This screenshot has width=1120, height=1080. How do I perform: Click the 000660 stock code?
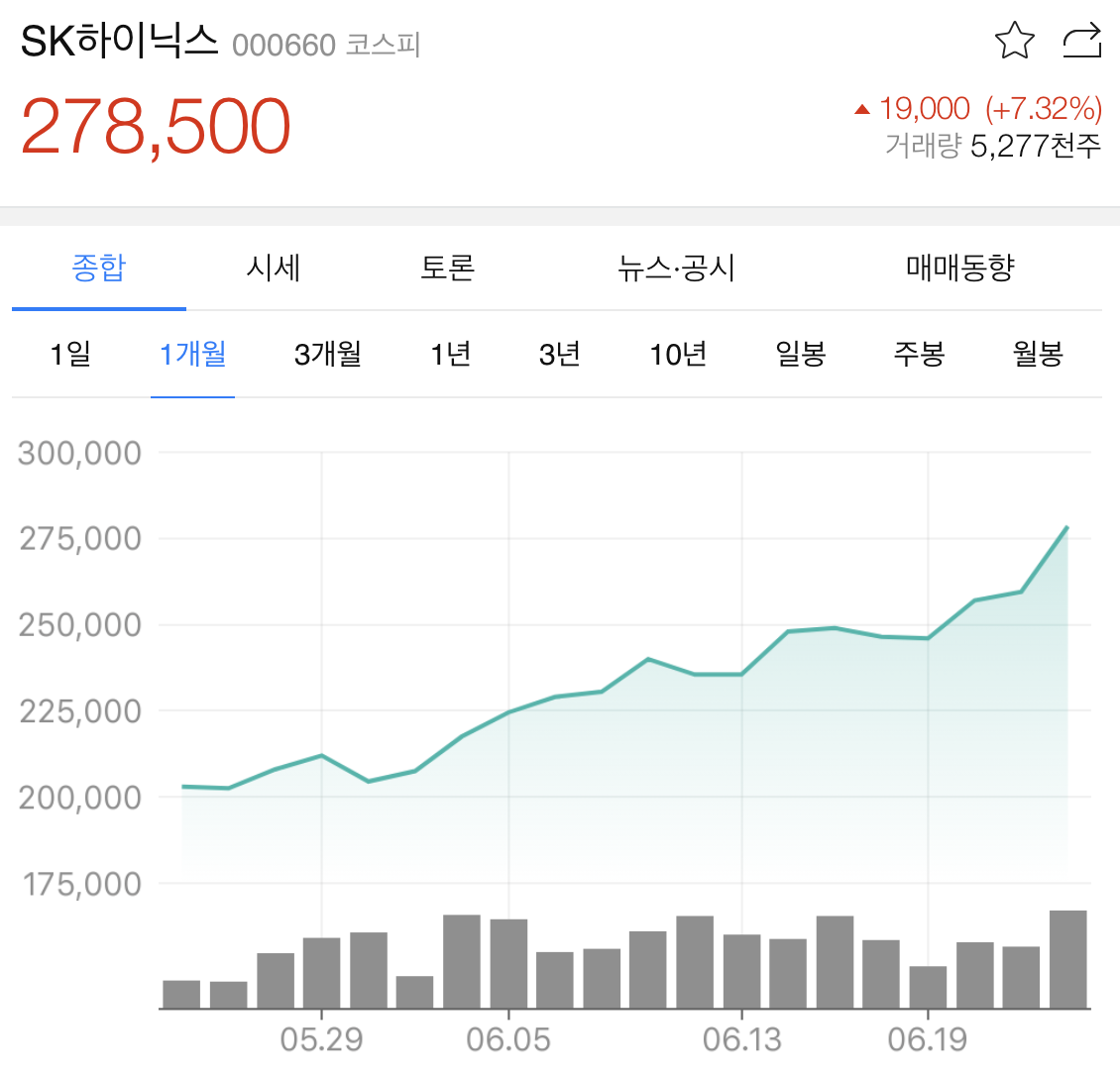pyautogui.click(x=283, y=46)
